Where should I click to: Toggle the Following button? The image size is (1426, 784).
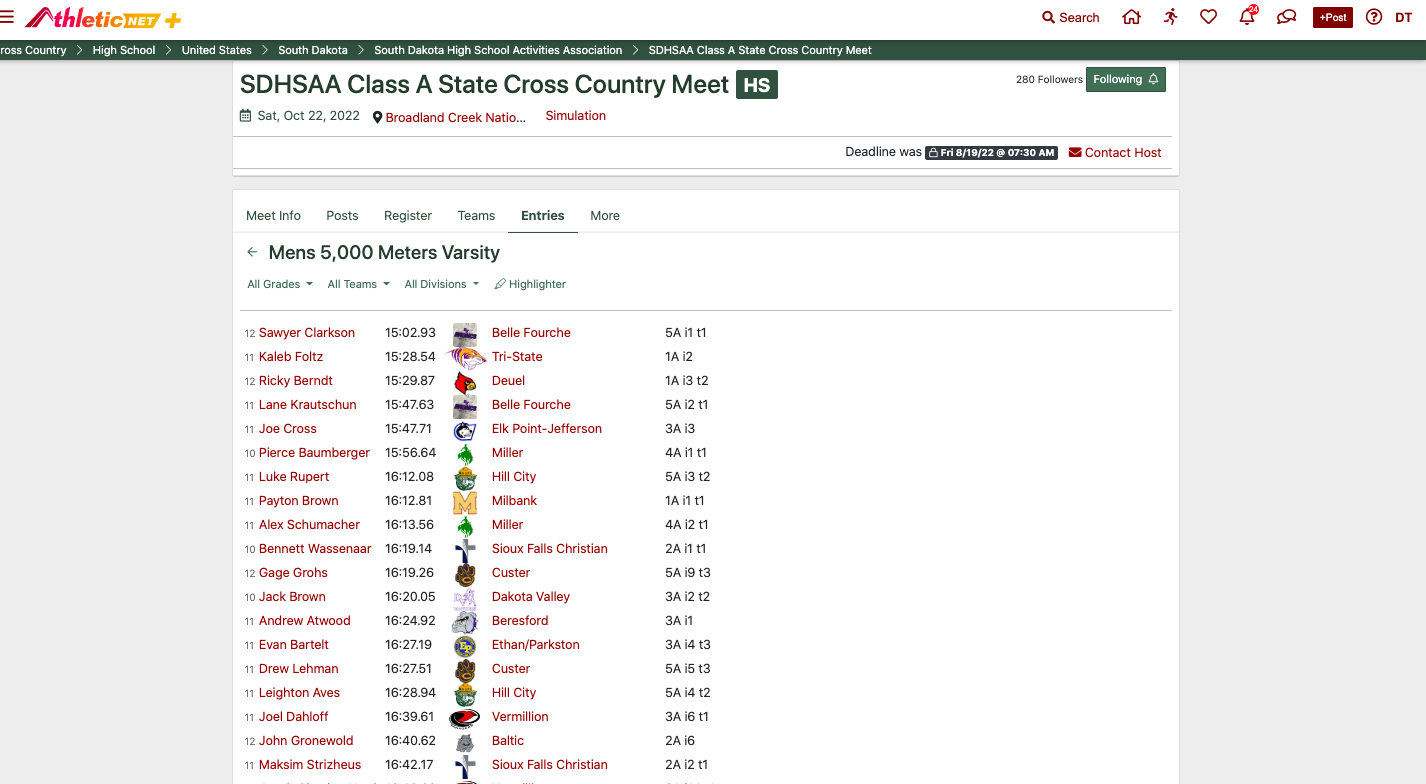[x=1126, y=79]
